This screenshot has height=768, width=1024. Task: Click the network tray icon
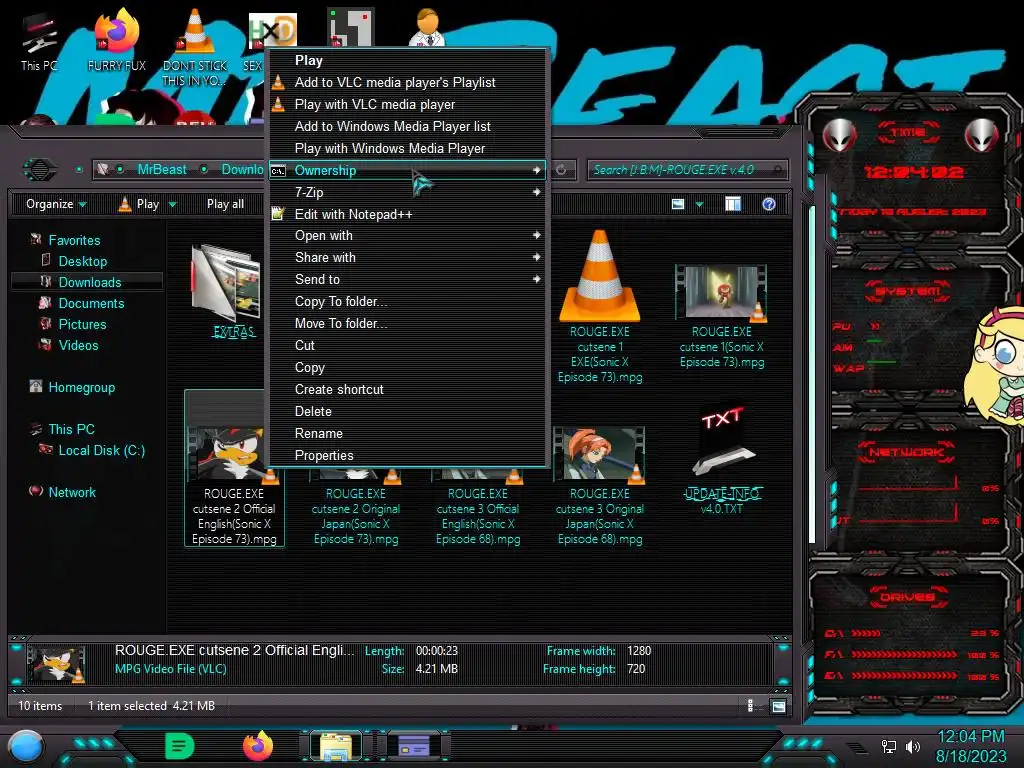click(889, 746)
